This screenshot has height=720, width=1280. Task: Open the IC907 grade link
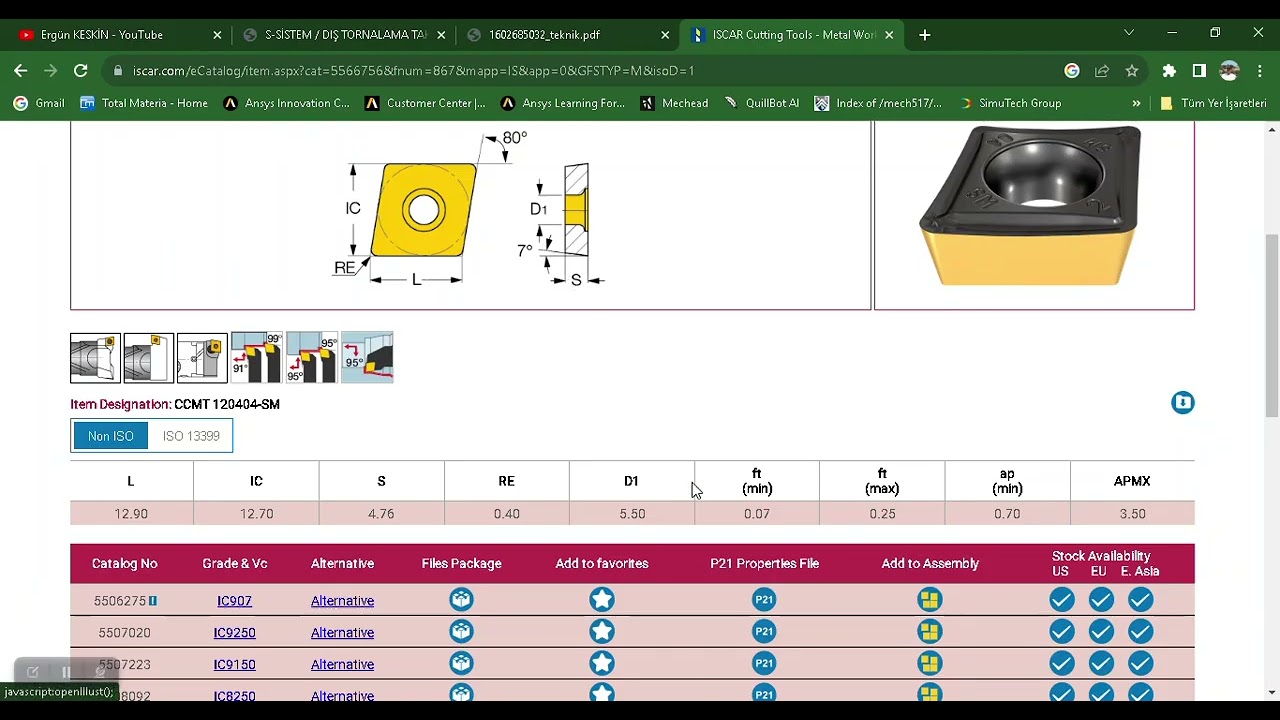coord(234,601)
